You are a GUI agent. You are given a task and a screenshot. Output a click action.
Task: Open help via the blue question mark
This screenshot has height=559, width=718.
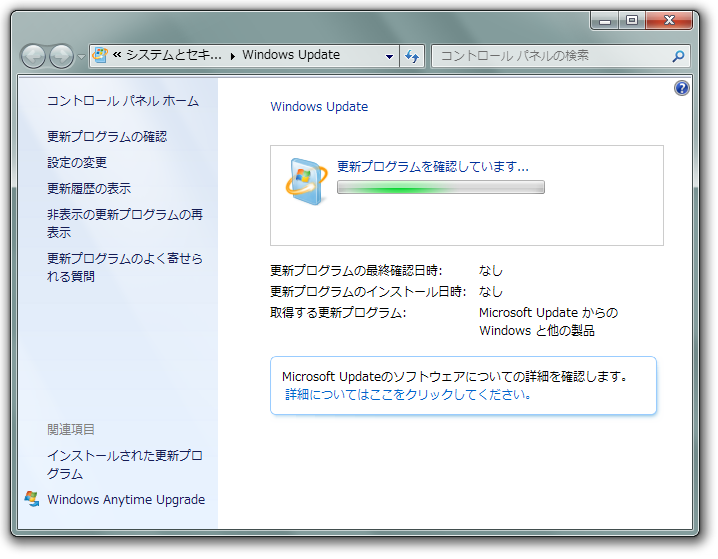pyautogui.click(x=681, y=88)
